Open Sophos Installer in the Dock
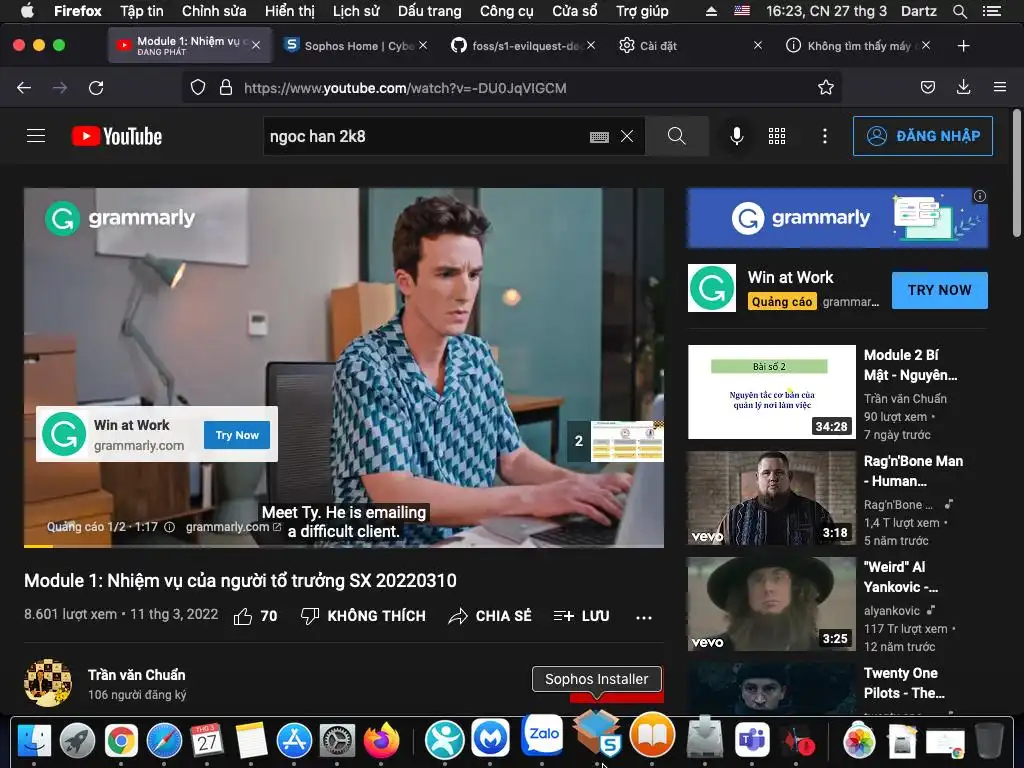1024x768 pixels. click(598, 733)
